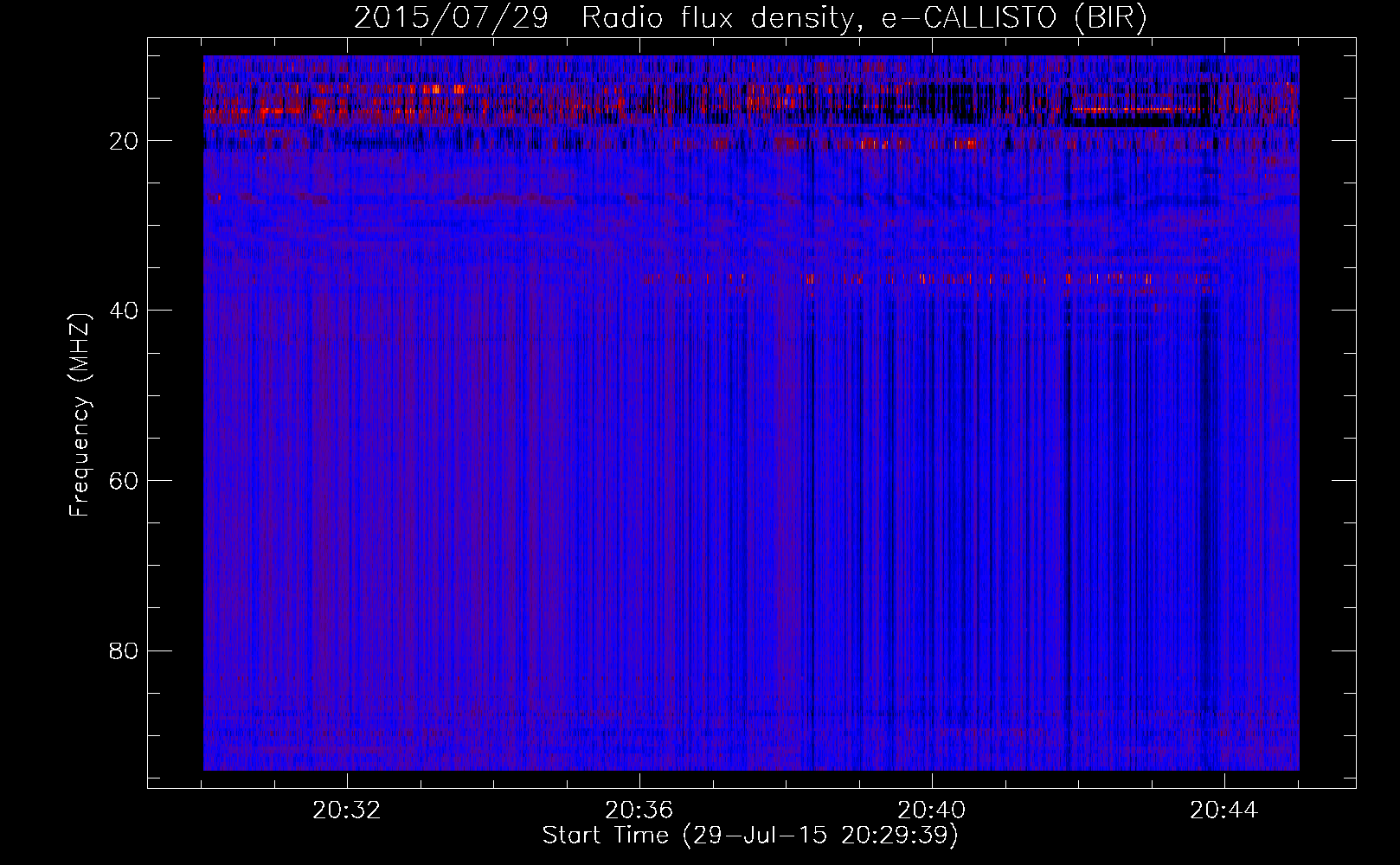Image resolution: width=1400 pixels, height=865 pixels.
Task: Click the "60" frequency tick label
Action: coord(125,481)
